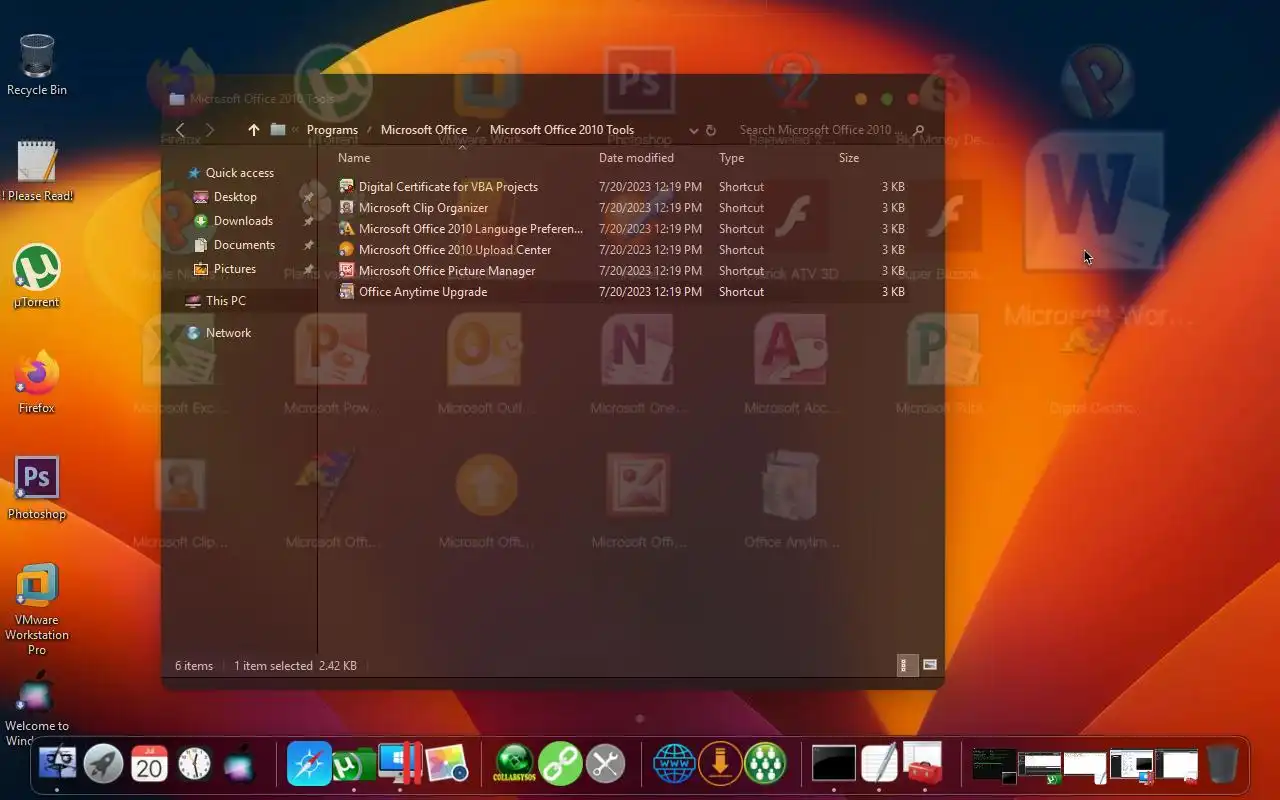Switch to large icons view in status bar
Screen dimensions: 1280x800
(930, 665)
